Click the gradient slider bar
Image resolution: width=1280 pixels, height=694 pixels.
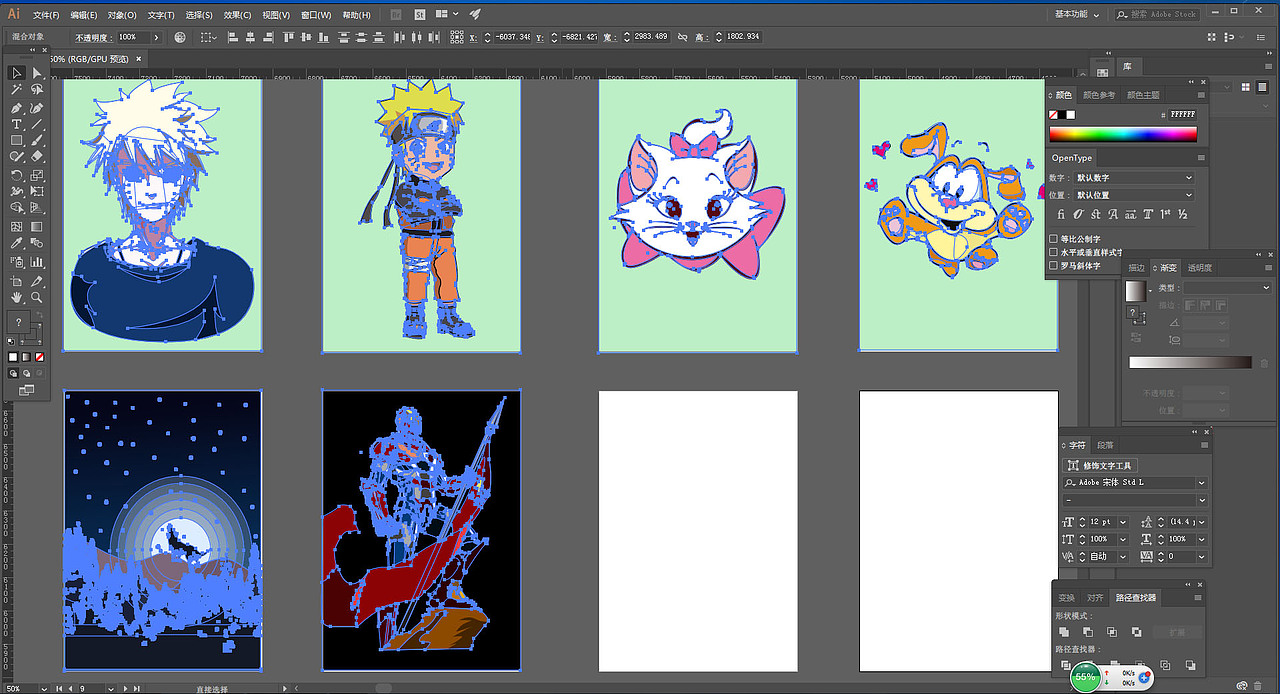[x=1190, y=362]
